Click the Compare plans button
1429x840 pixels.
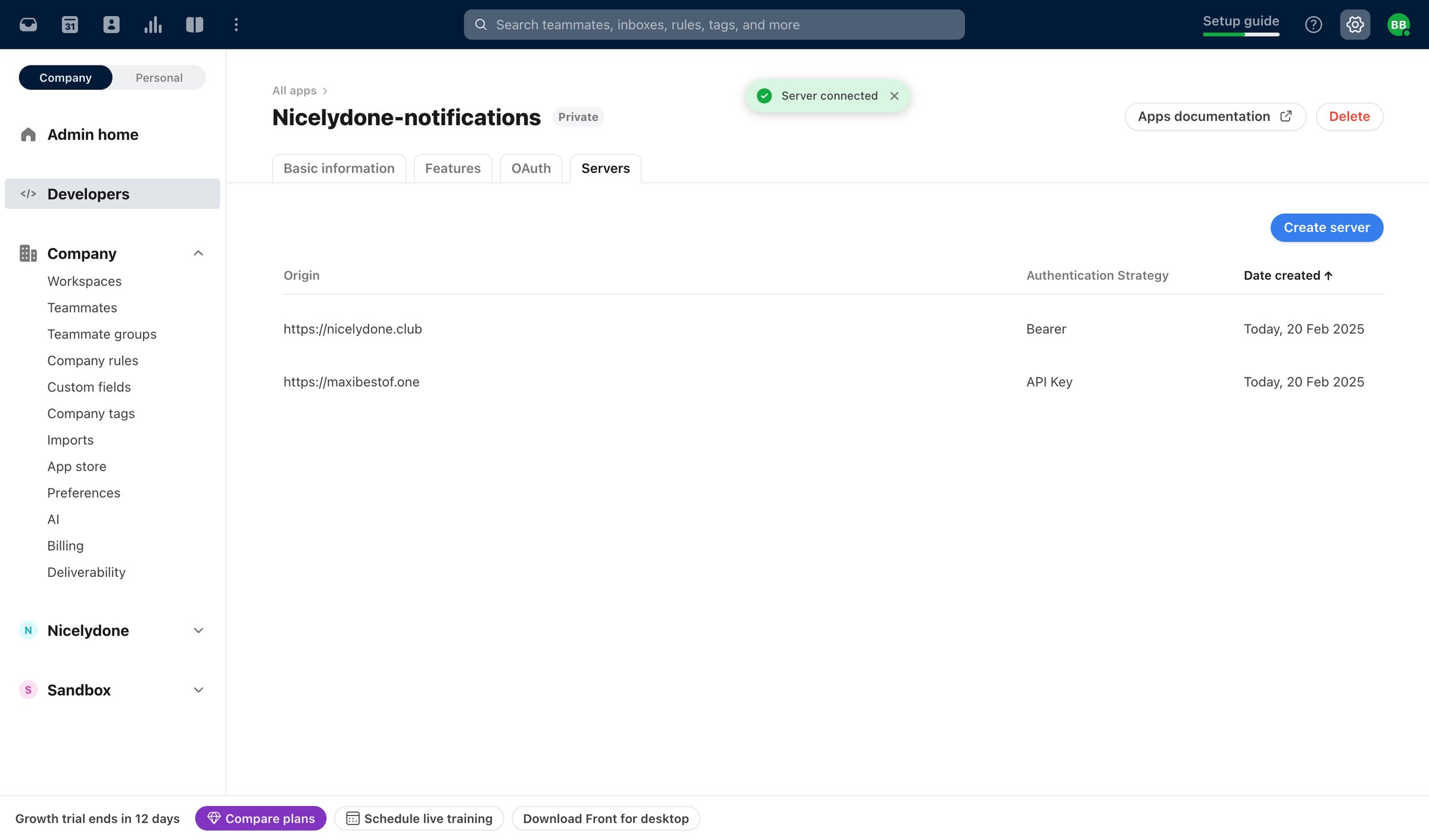point(261,819)
